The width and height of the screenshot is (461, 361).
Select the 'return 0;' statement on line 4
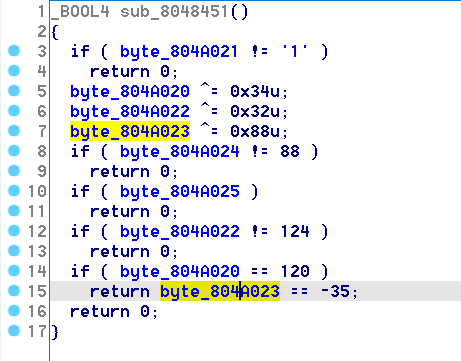click(x=134, y=72)
